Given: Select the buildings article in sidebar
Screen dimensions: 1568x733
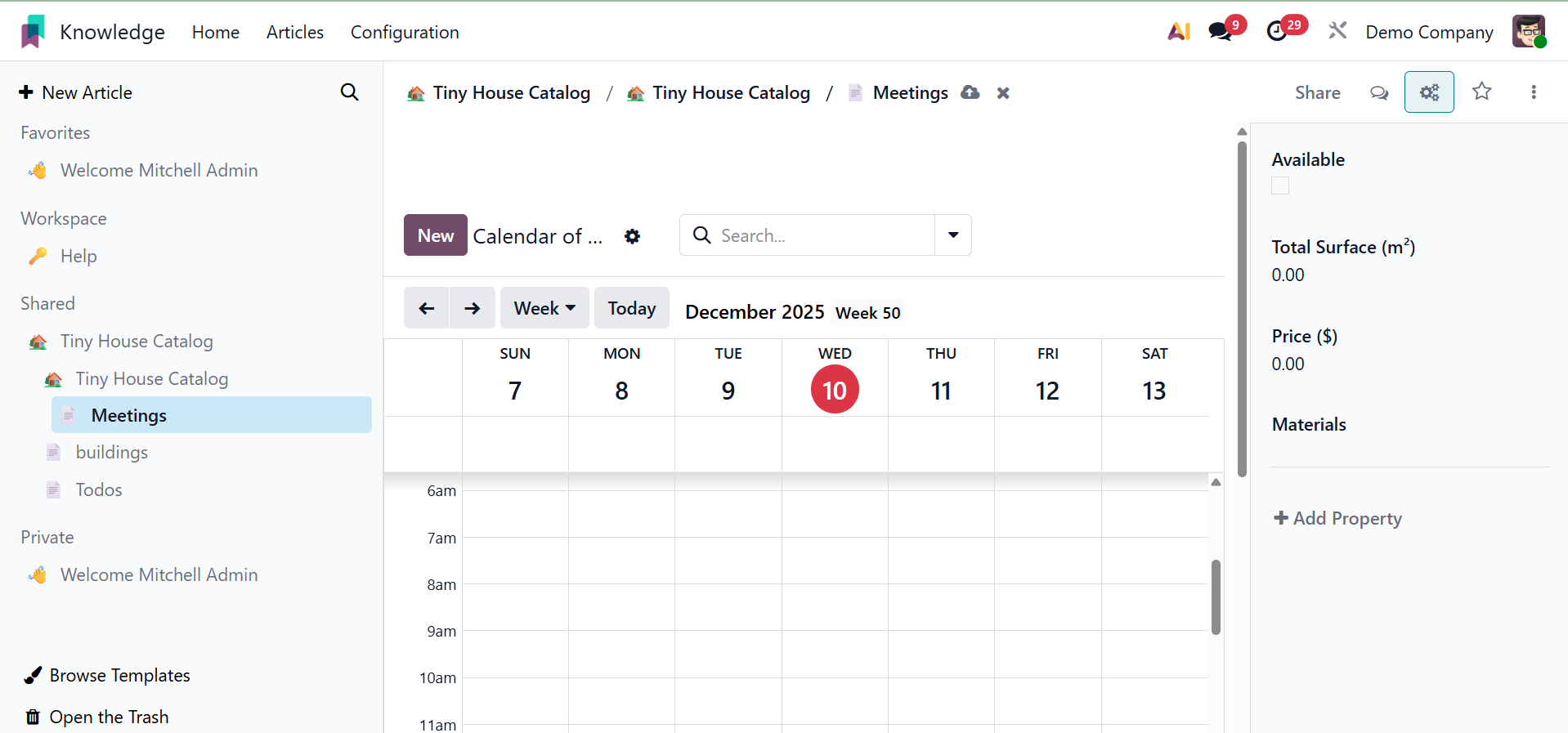Looking at the screenshot, I should pos(112,453).
